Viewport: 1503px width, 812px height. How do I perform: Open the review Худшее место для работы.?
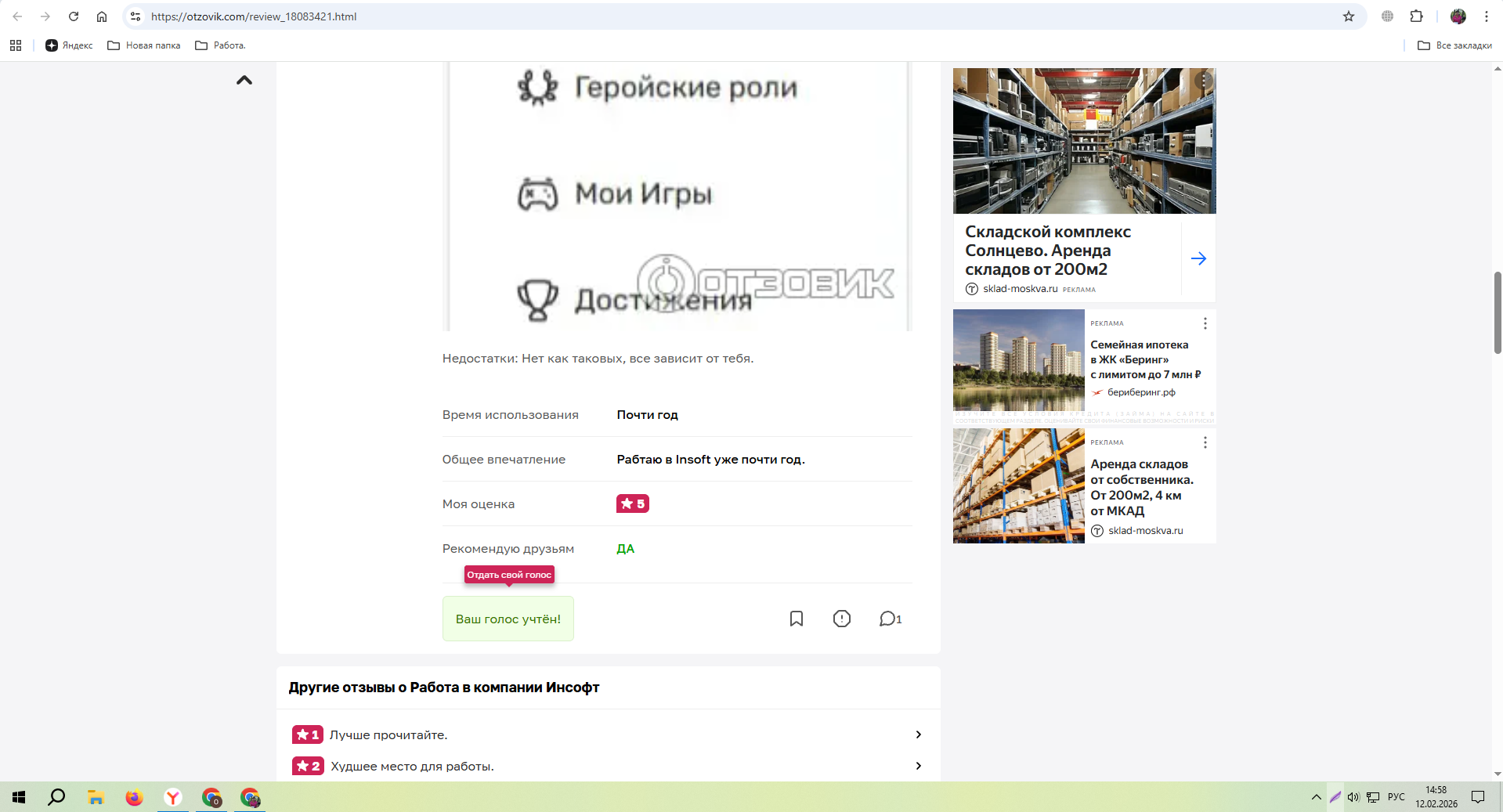click(412, 766)
